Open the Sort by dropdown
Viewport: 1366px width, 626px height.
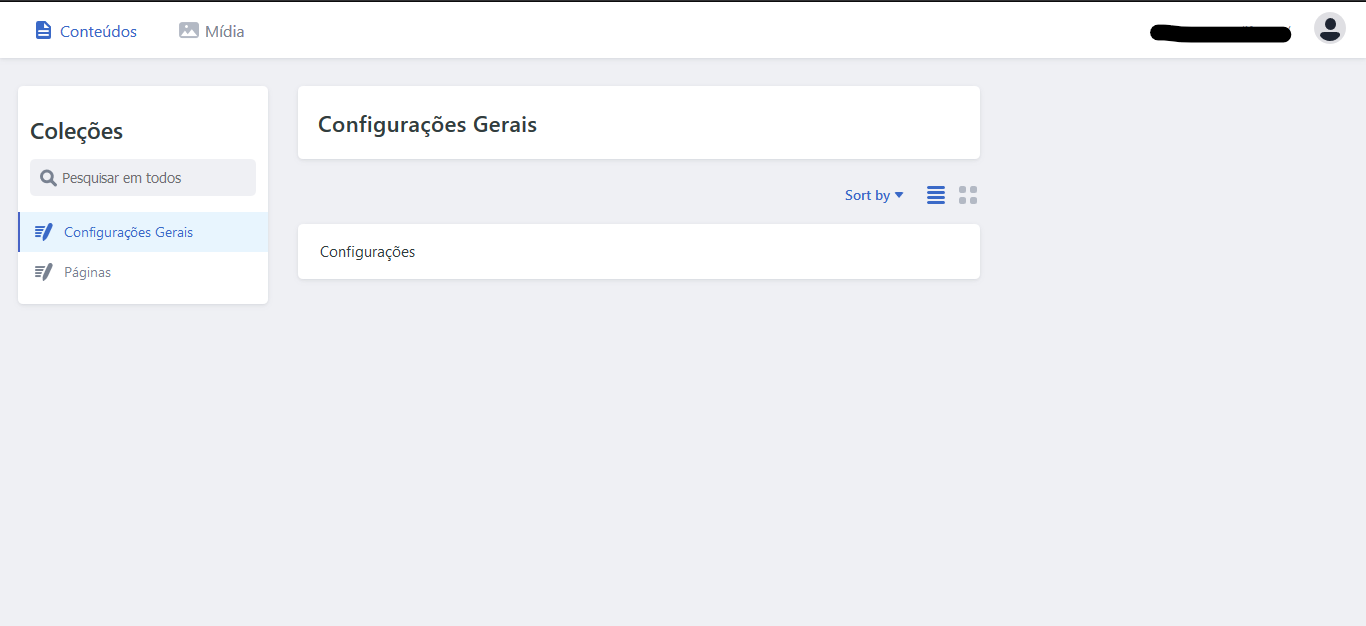[874, 195]
